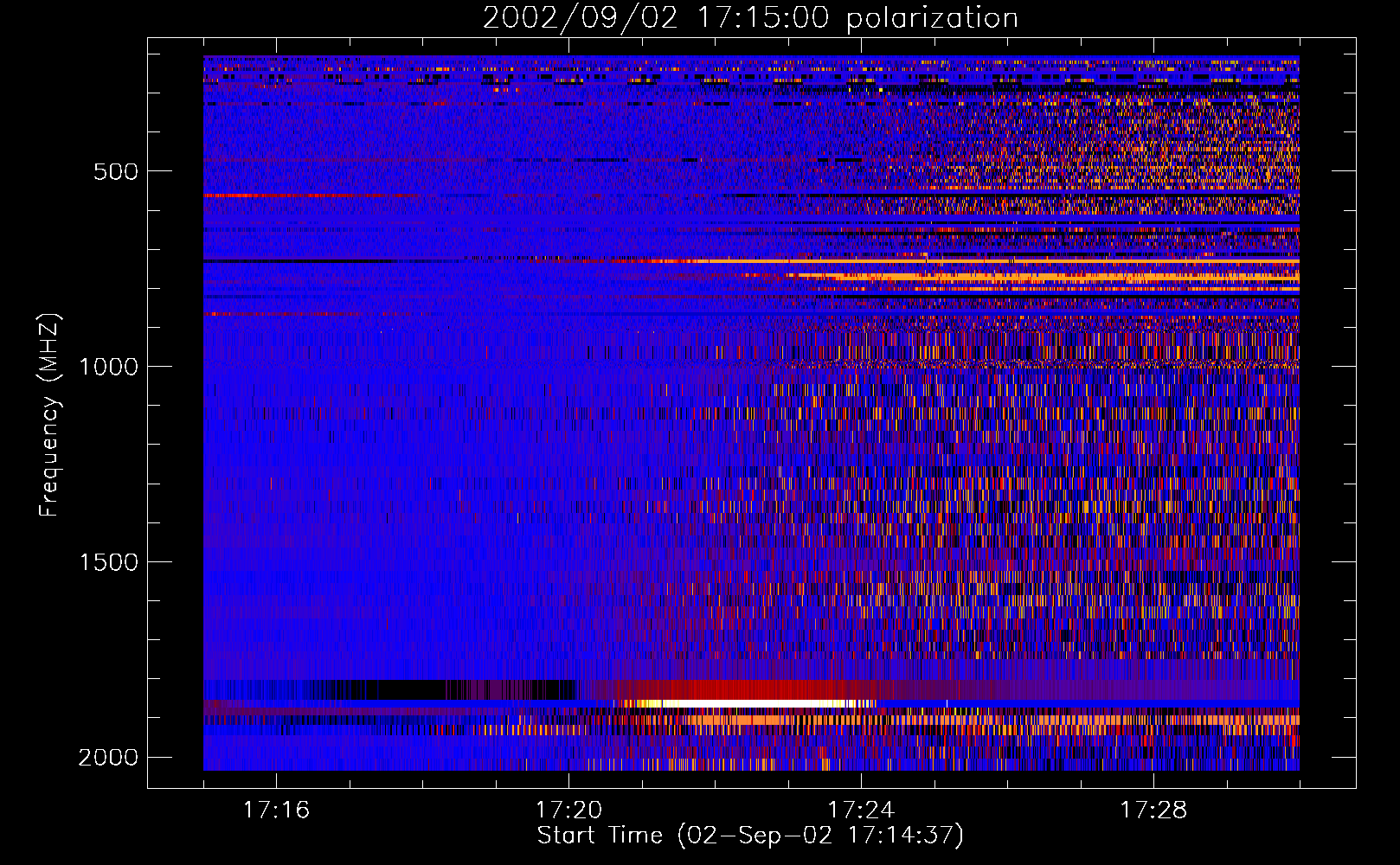Click the 17:28 time tick label
Viewport: 1400px width, 865px height.
[1153, 811]
